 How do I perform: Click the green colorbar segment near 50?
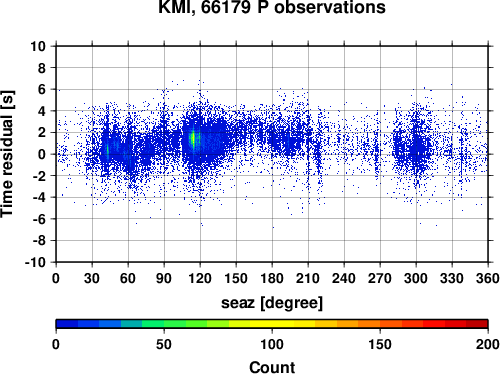pos(164,323)
